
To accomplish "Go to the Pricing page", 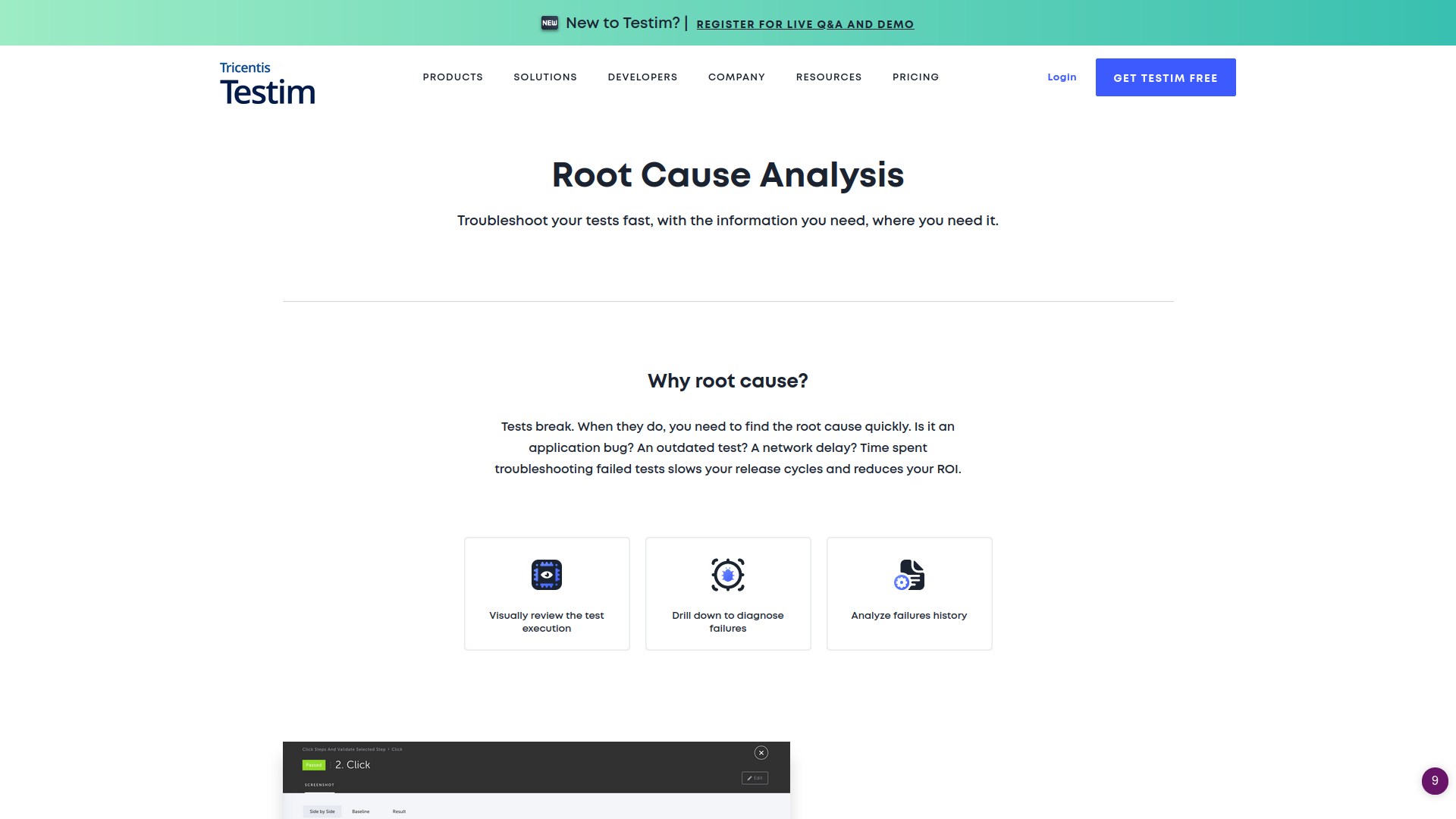I will 915,77.
